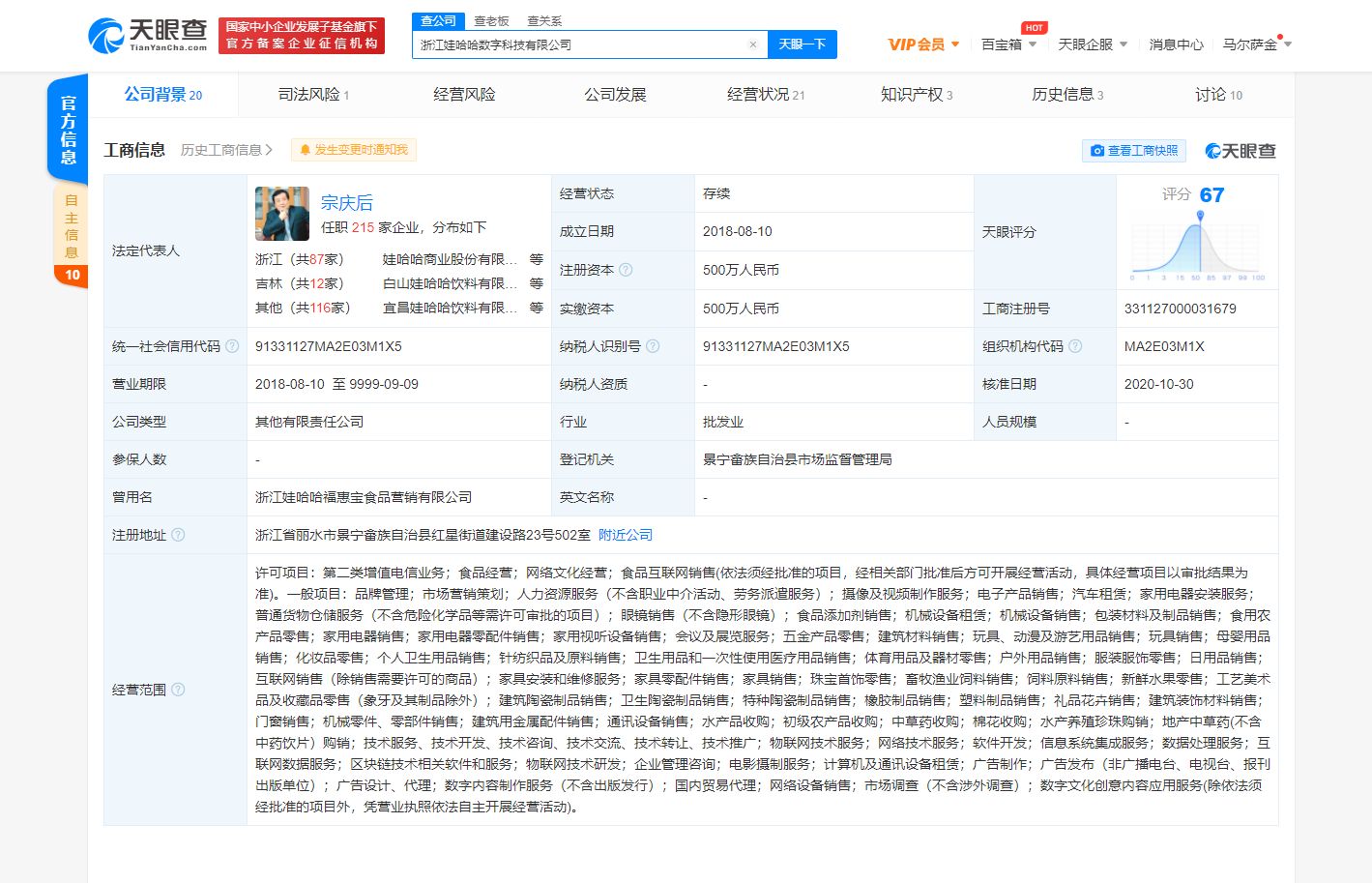This screenshot has width=1372, height=883.
Task: Open help icon next to 注册资本
Action: pyautogui.click(x=626, y=270)
